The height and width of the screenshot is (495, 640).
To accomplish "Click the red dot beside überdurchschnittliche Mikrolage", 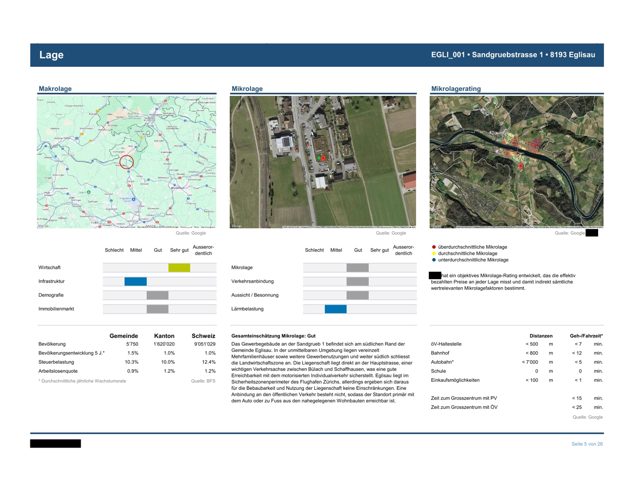I will point(433,247).
